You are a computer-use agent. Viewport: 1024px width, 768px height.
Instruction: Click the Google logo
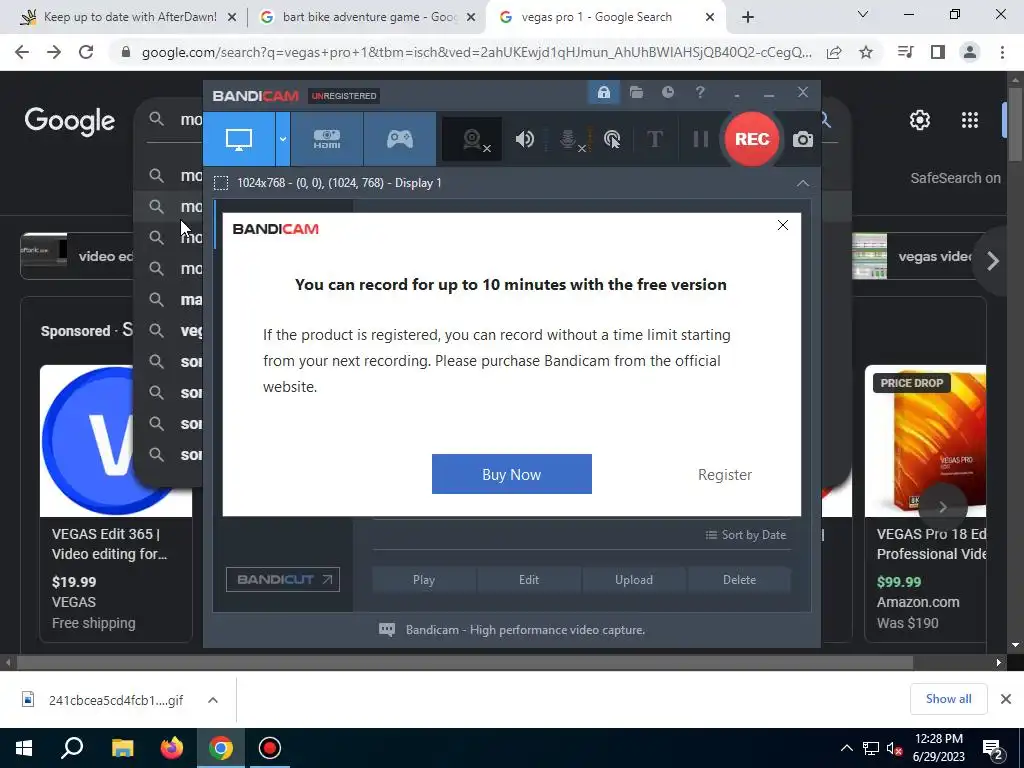pyautogui.click(x=69, y=121)
